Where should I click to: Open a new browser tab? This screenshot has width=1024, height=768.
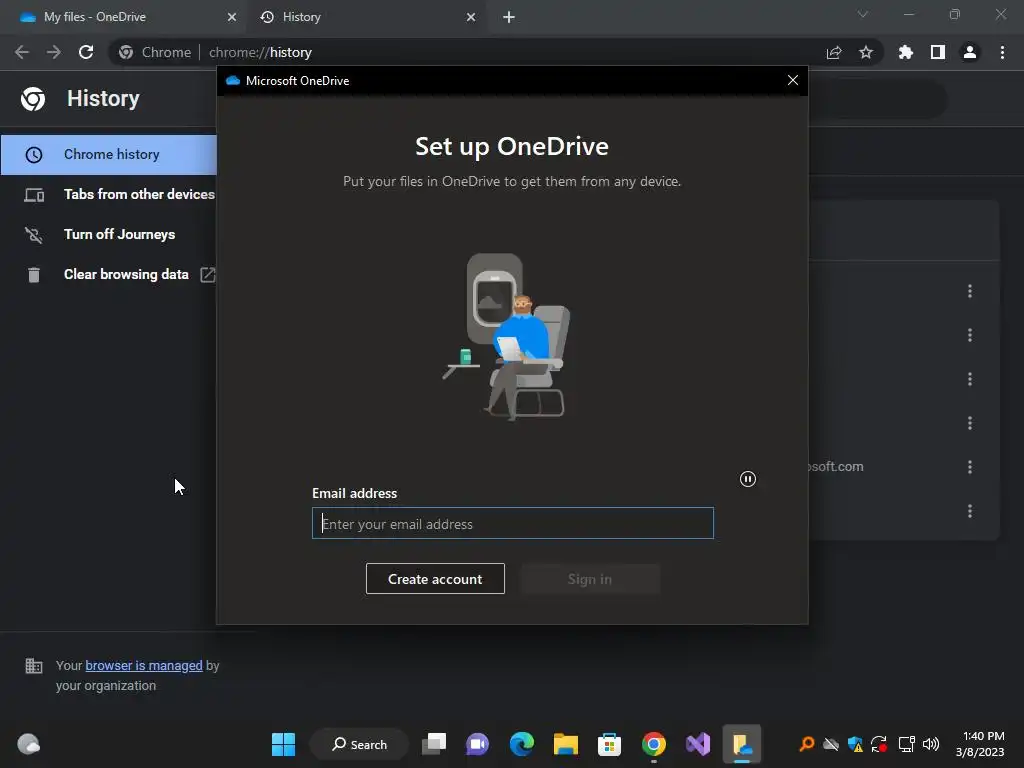509,17
